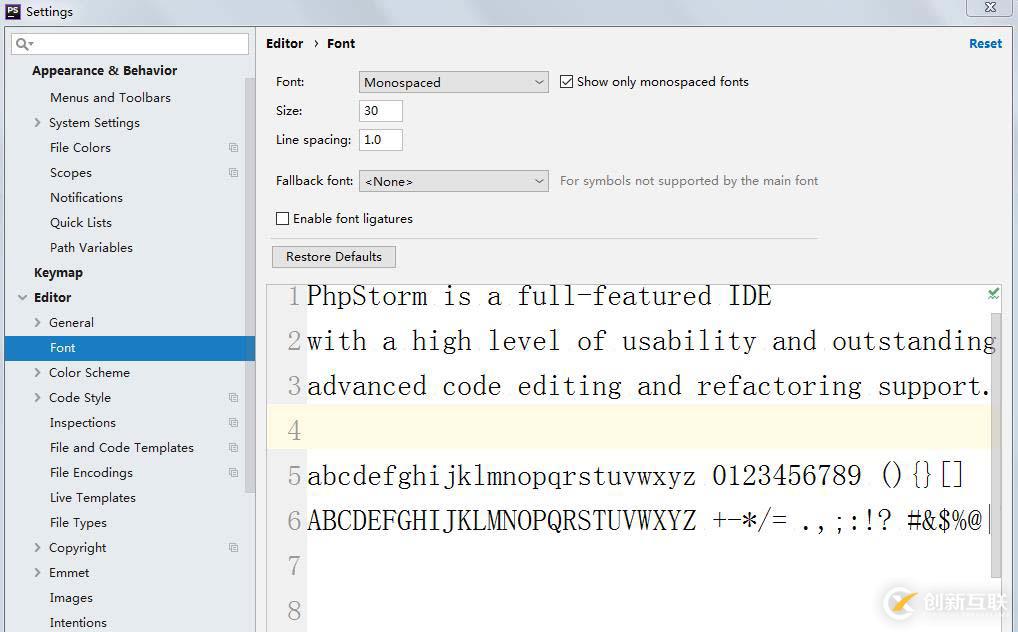Open the Fallback font dropdown
Image resolution: width=1018 pixels, height=632 pixels.
pos(454,181)
